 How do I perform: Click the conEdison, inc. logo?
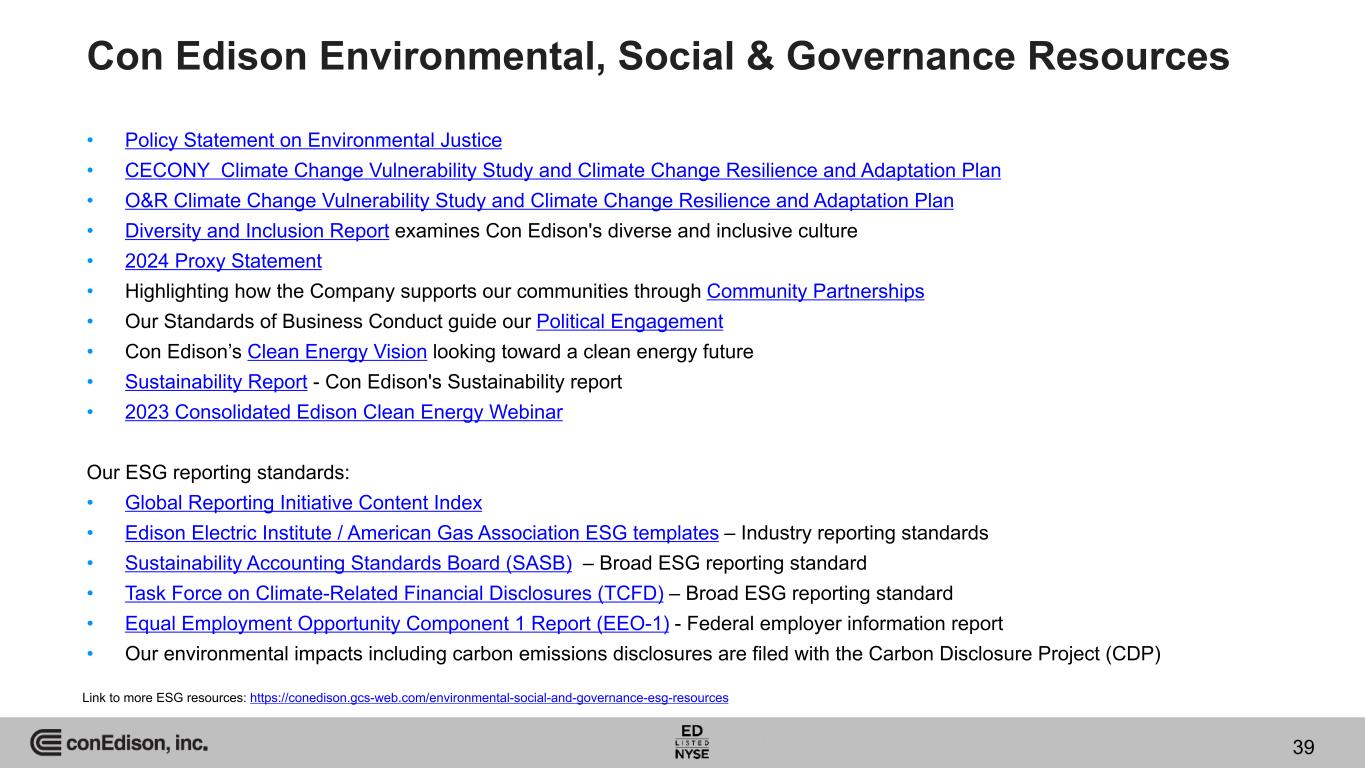(x=119, y=743)
